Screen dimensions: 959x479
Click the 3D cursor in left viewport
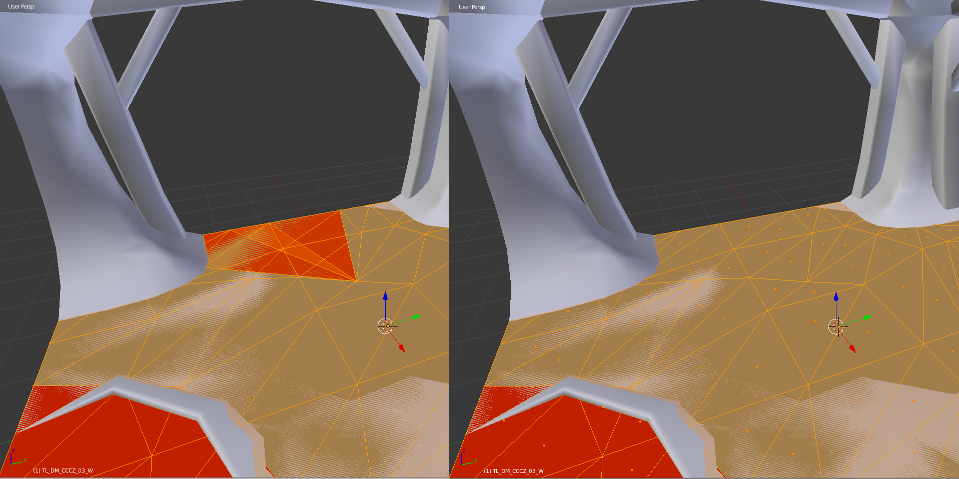(x=386, y=325)
